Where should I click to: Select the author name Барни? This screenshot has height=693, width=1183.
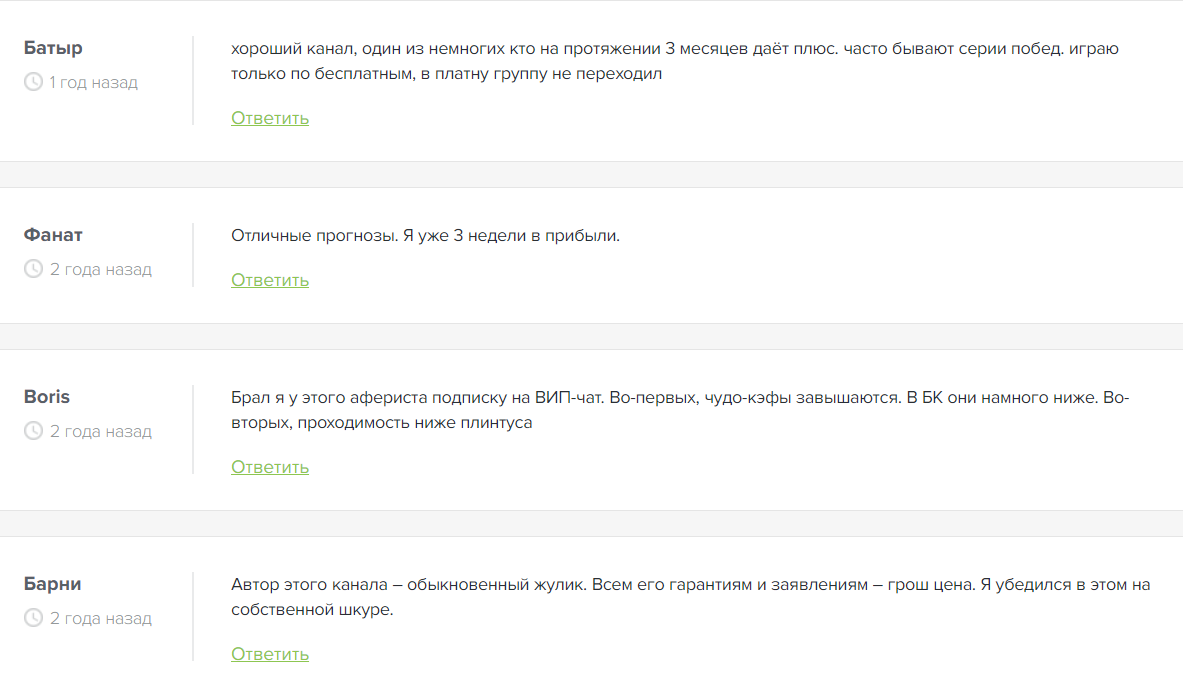point(52,584)
